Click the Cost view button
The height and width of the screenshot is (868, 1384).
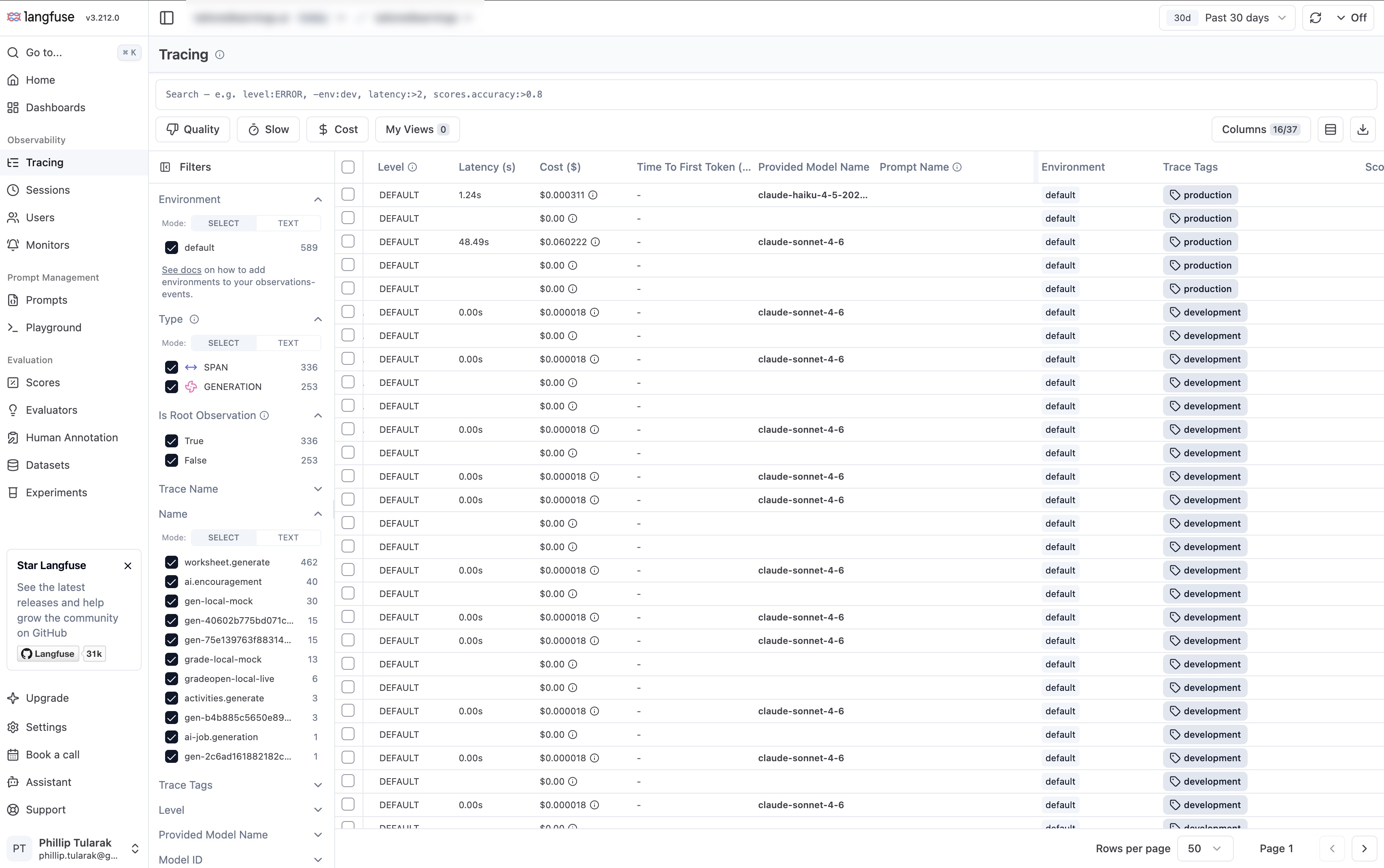338,129
